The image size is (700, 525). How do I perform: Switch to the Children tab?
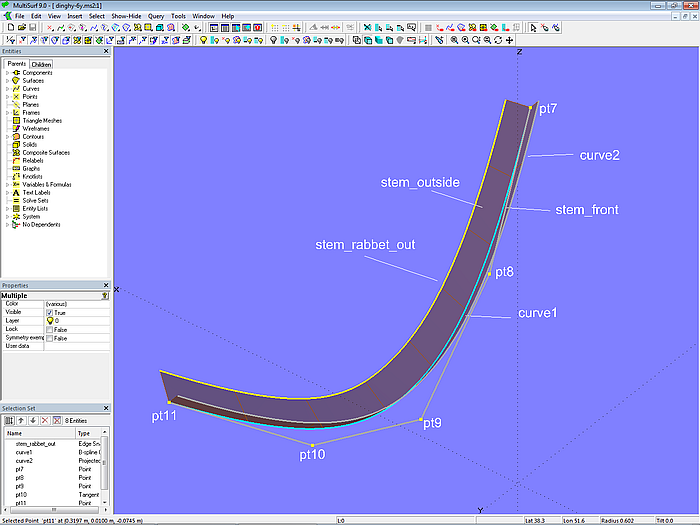coord(39,64)
